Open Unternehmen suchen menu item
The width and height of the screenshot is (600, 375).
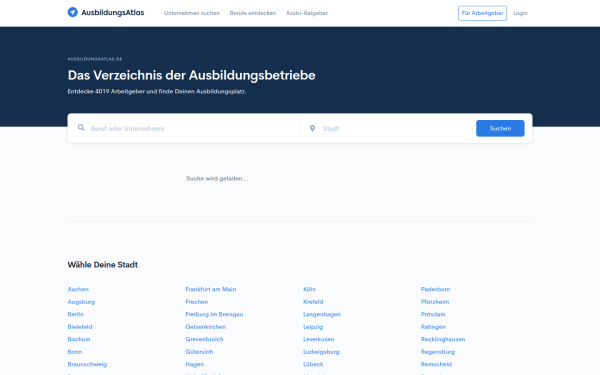coord(192,13)
